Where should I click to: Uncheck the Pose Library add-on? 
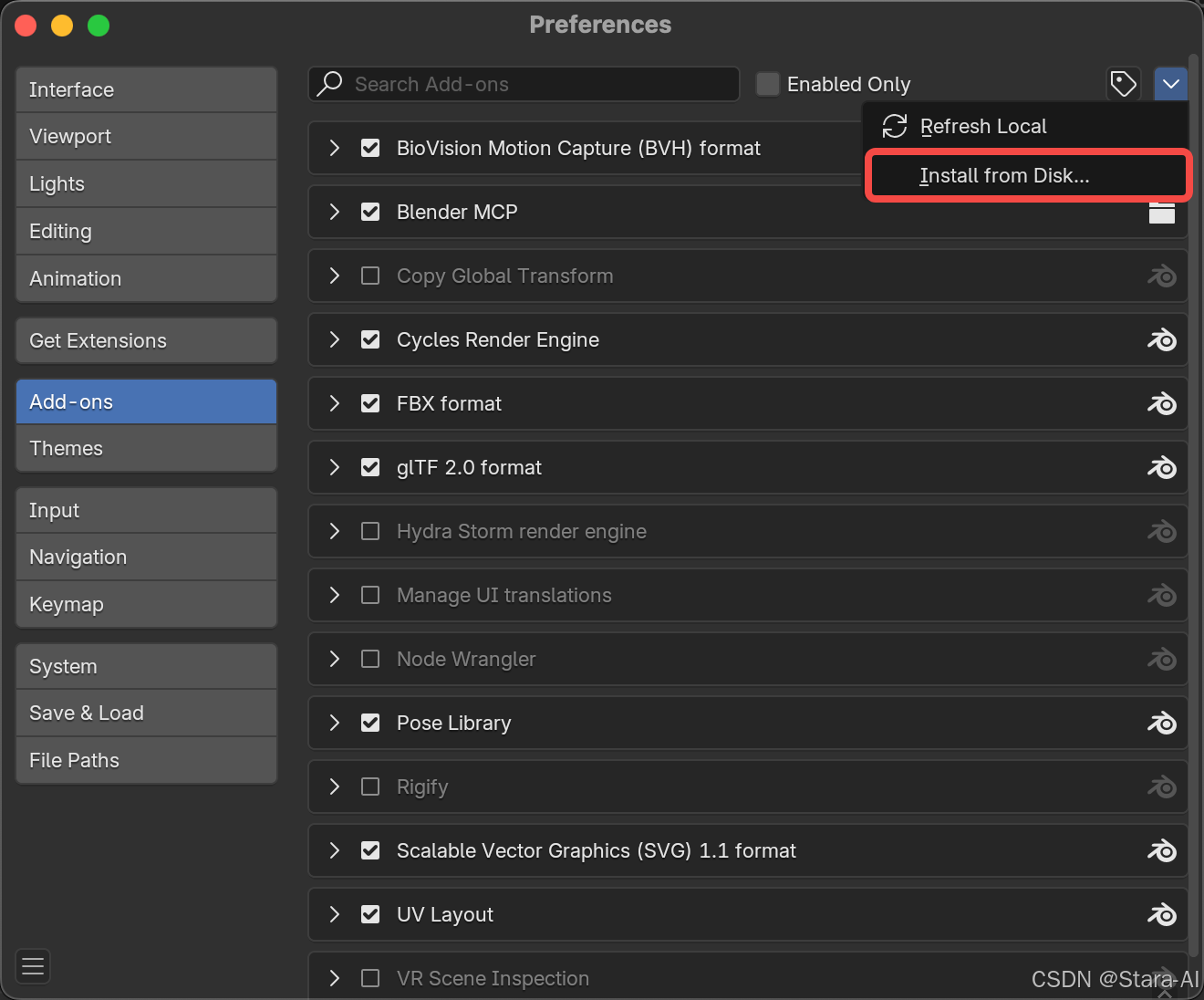[x=370, y=723]
